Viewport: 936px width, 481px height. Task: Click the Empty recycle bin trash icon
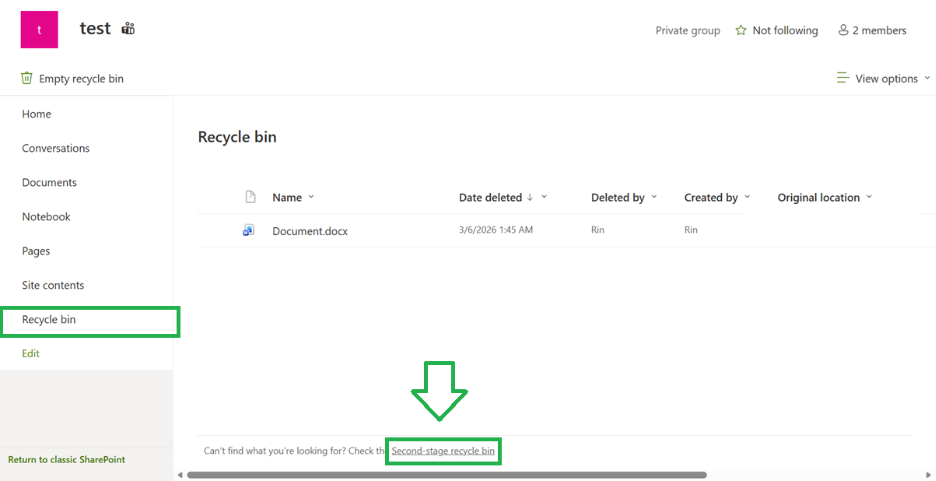[27, 78]
